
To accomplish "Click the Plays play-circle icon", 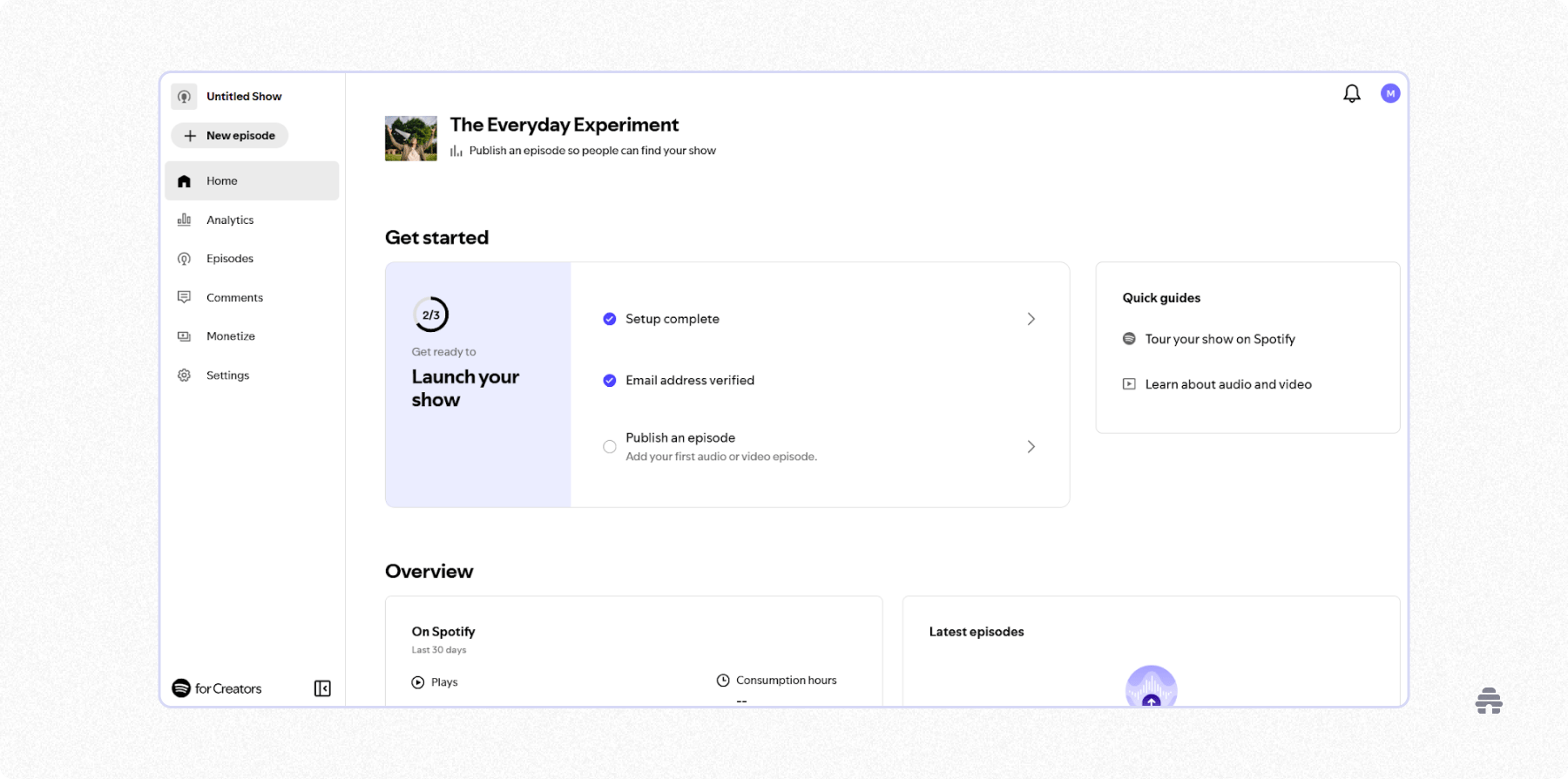I will [418, 682].
